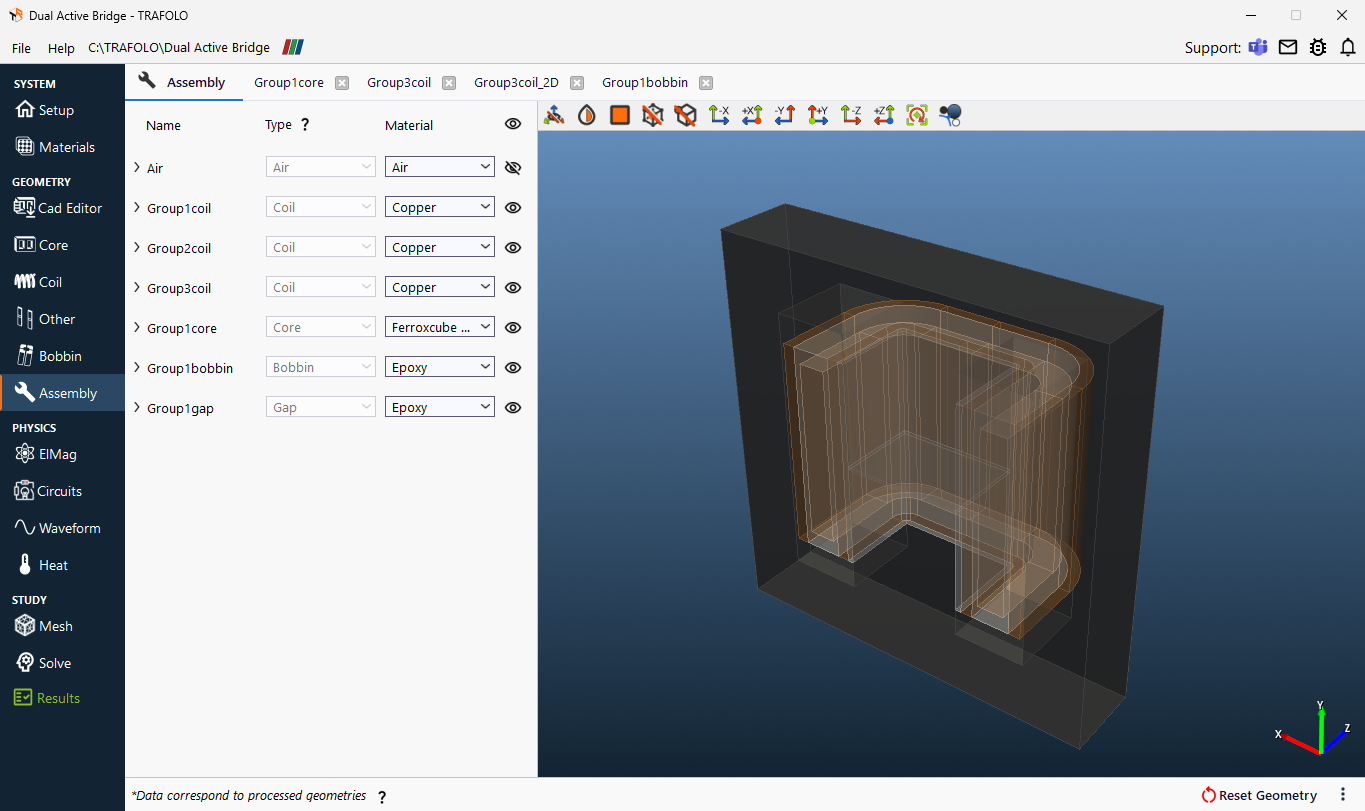The height and width of the screenshot is (811, 1365).
Task: Hide Group1core using its eye icon
Action: pos(513,327)
